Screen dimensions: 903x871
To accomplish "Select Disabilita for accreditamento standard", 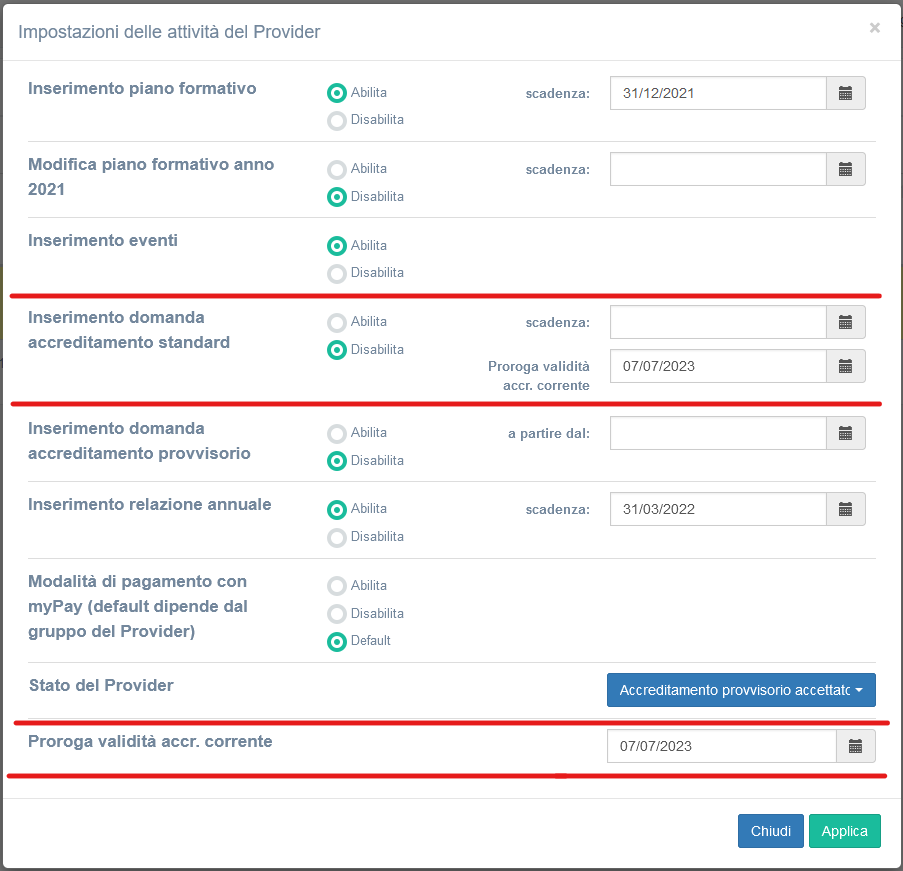I will pos(337,350).
